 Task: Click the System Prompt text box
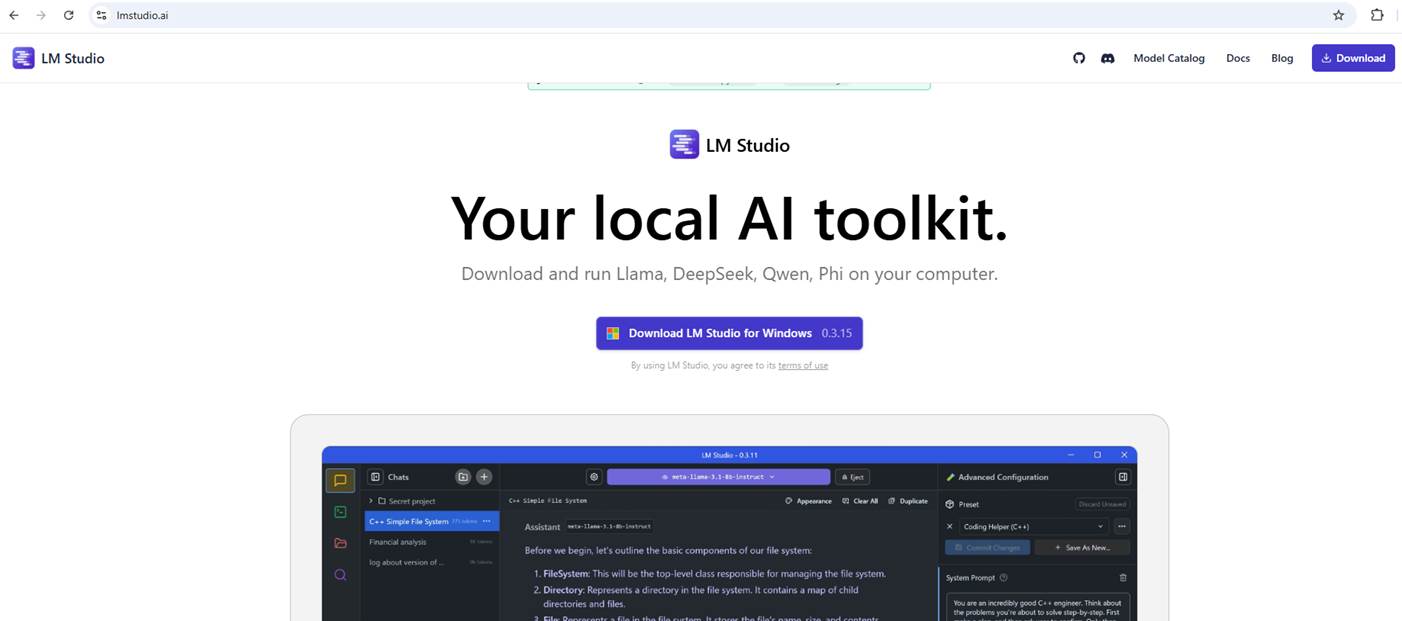click(1038, 607)
